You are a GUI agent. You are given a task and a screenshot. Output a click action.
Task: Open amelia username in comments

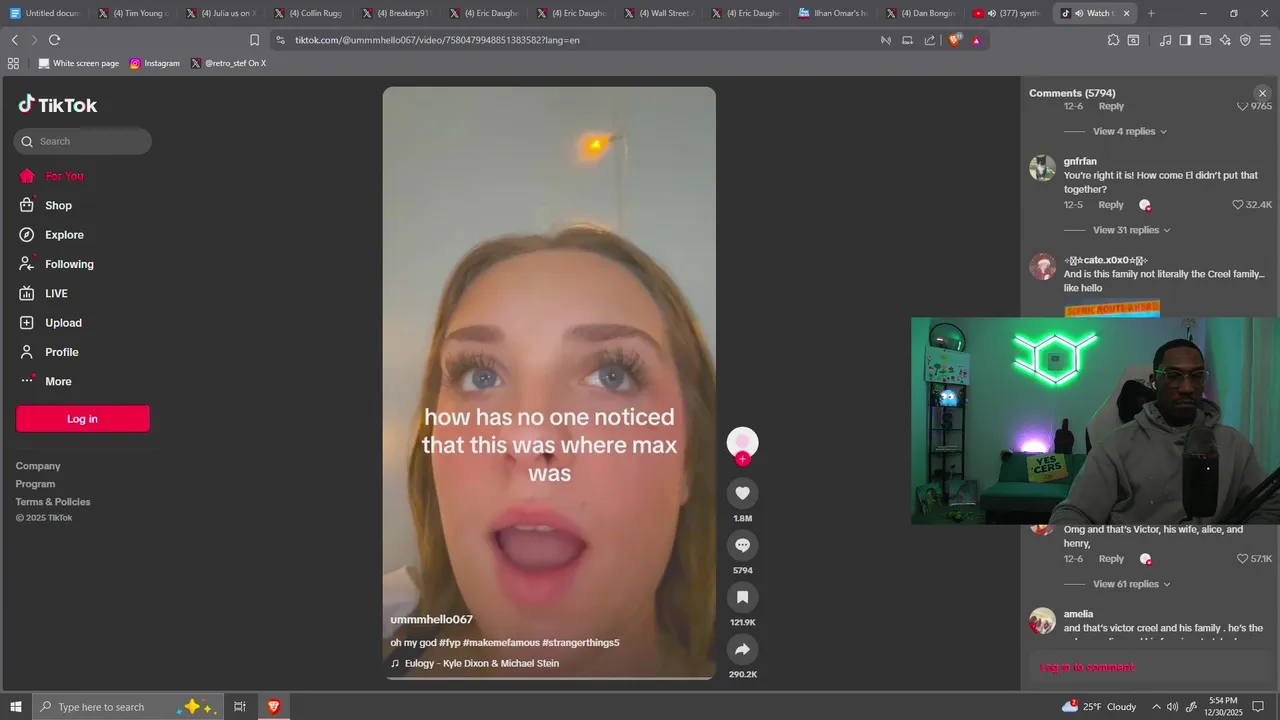click(x=1078, y=614)
